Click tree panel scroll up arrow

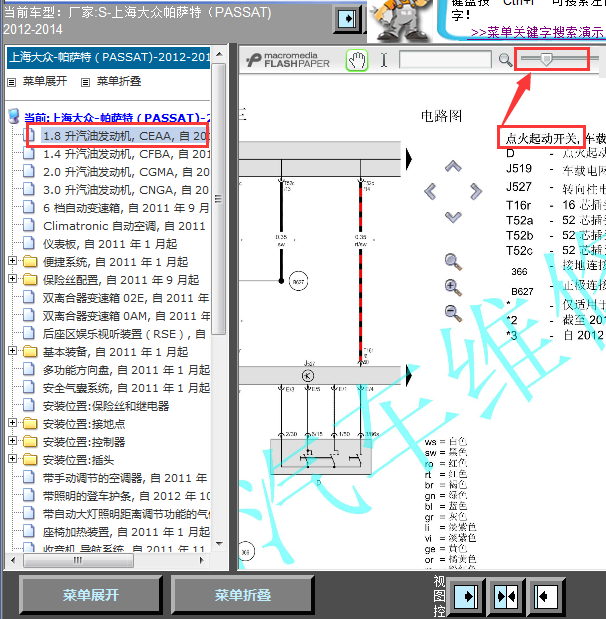point(220,54)
